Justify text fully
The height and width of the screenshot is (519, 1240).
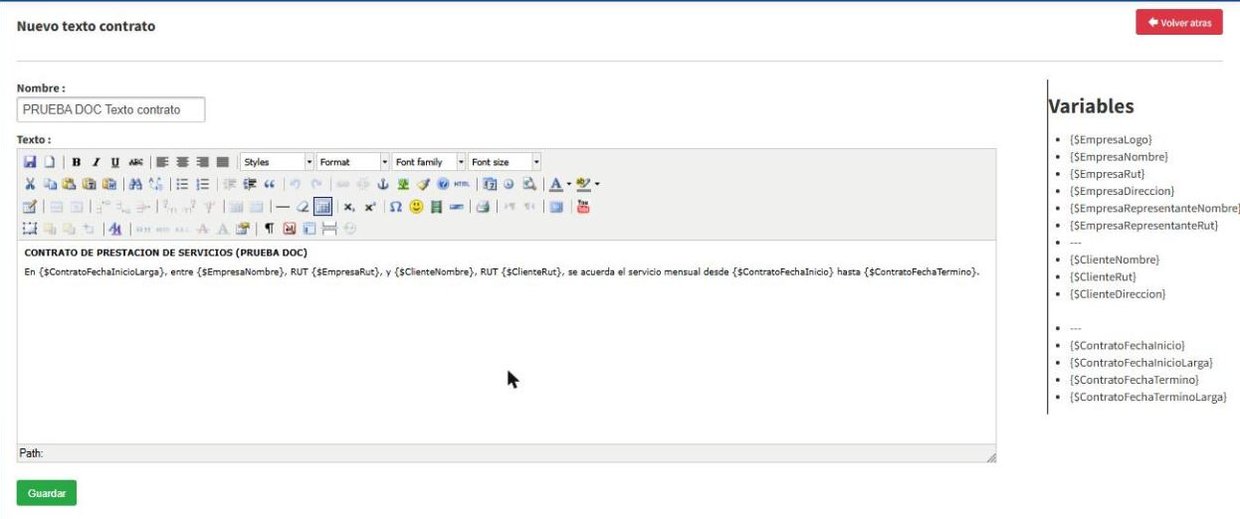click(x=223, y=162)
